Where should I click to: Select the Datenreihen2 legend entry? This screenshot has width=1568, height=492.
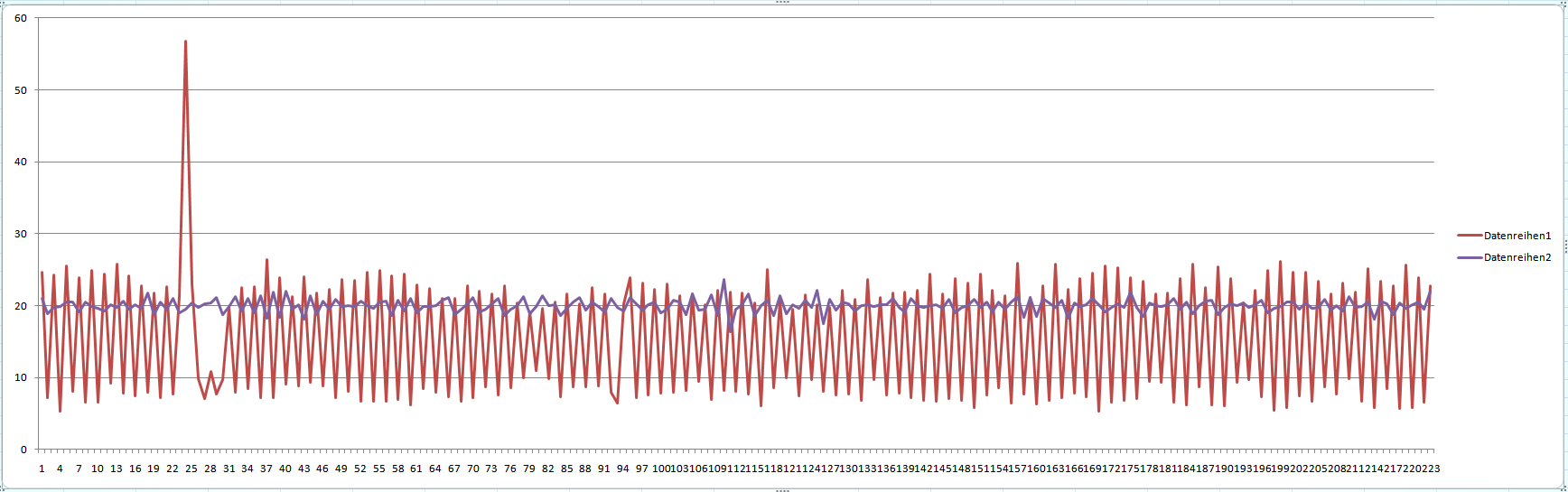[1504, 257]
